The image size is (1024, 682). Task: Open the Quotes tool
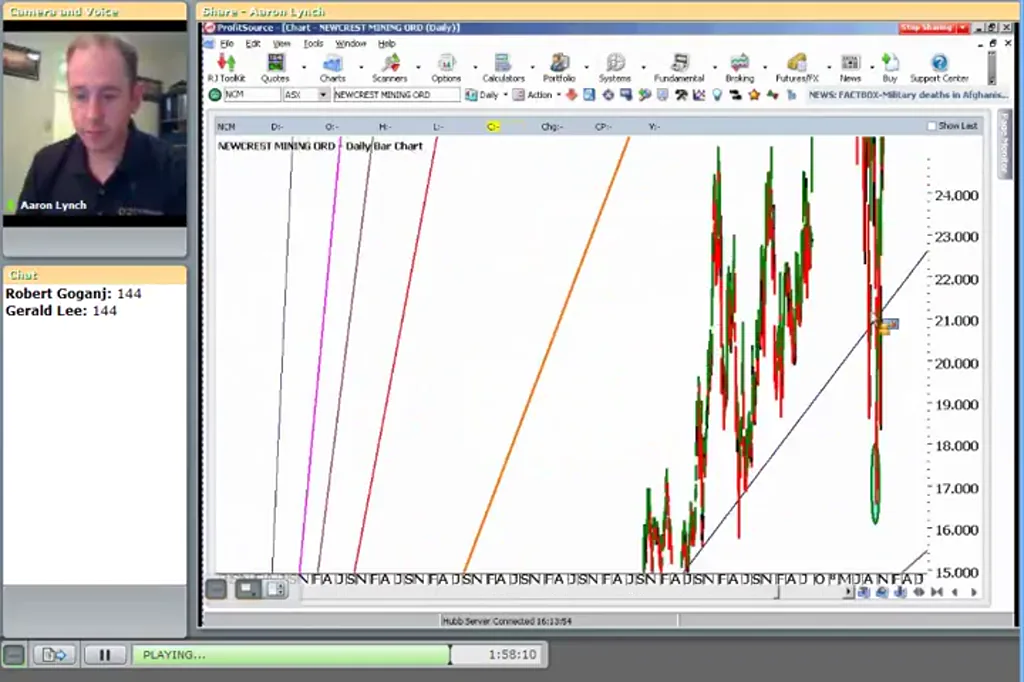coord(275,68)
